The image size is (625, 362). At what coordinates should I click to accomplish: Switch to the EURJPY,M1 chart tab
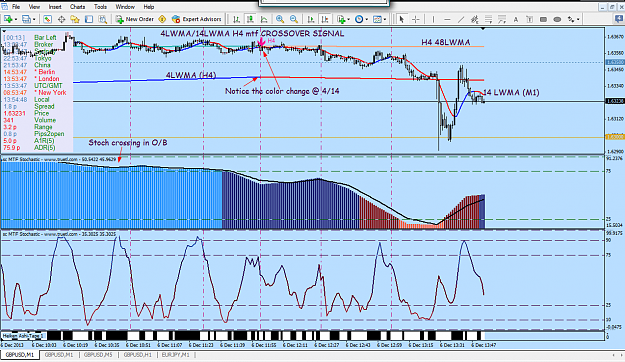pyautogui.click(x=176, y=354)
